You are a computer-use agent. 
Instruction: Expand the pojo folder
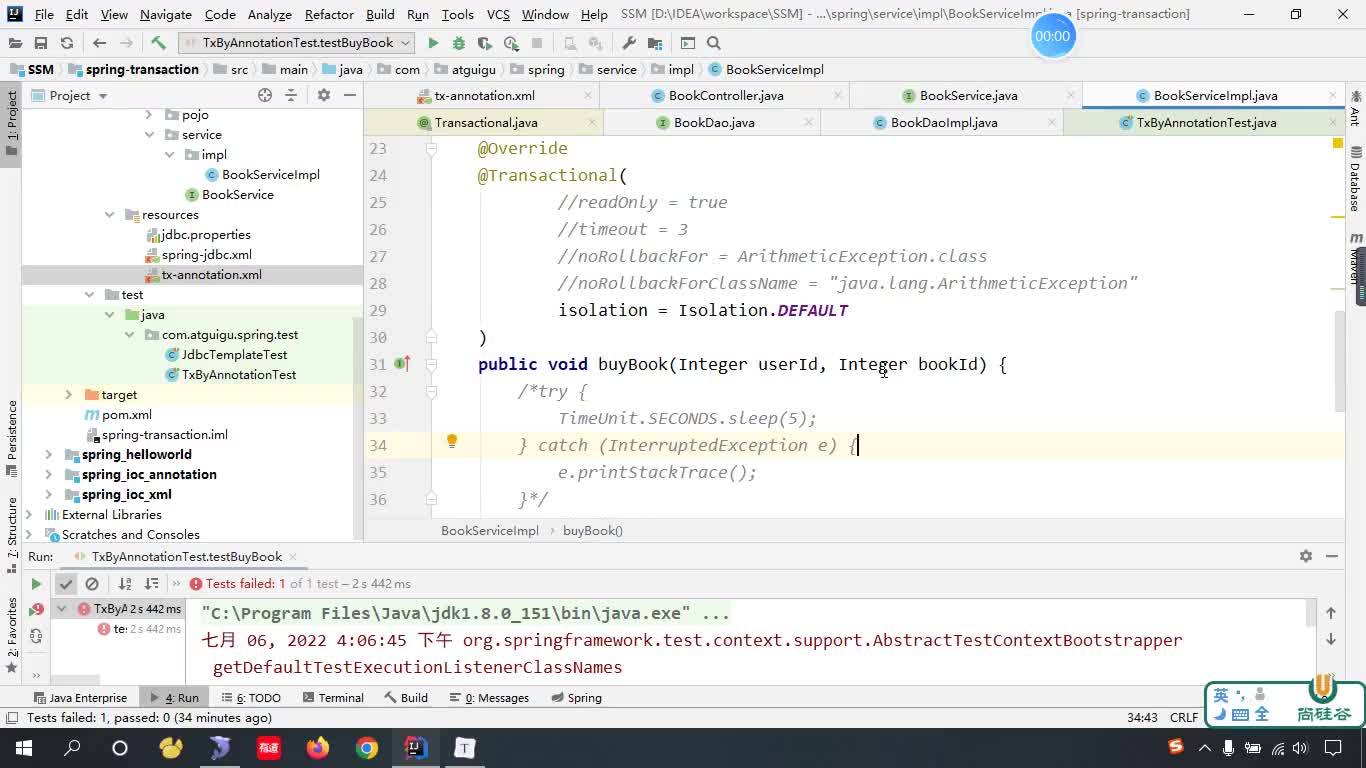click(x=149, y=115)
